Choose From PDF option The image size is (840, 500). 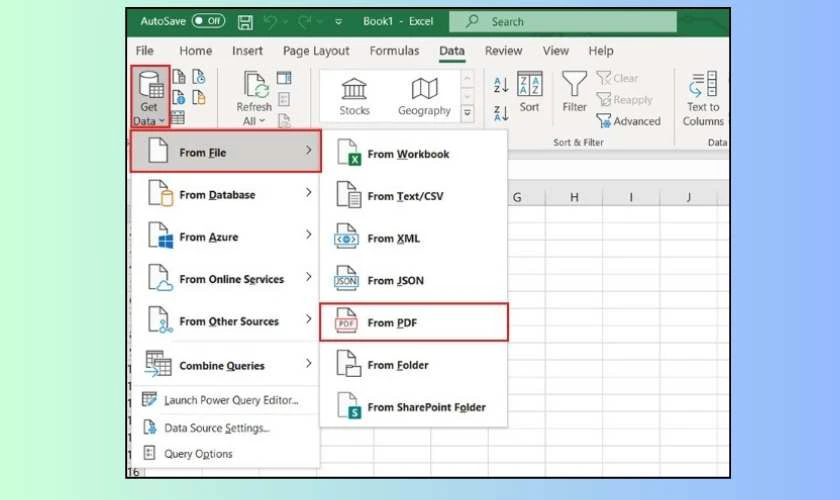414,322
